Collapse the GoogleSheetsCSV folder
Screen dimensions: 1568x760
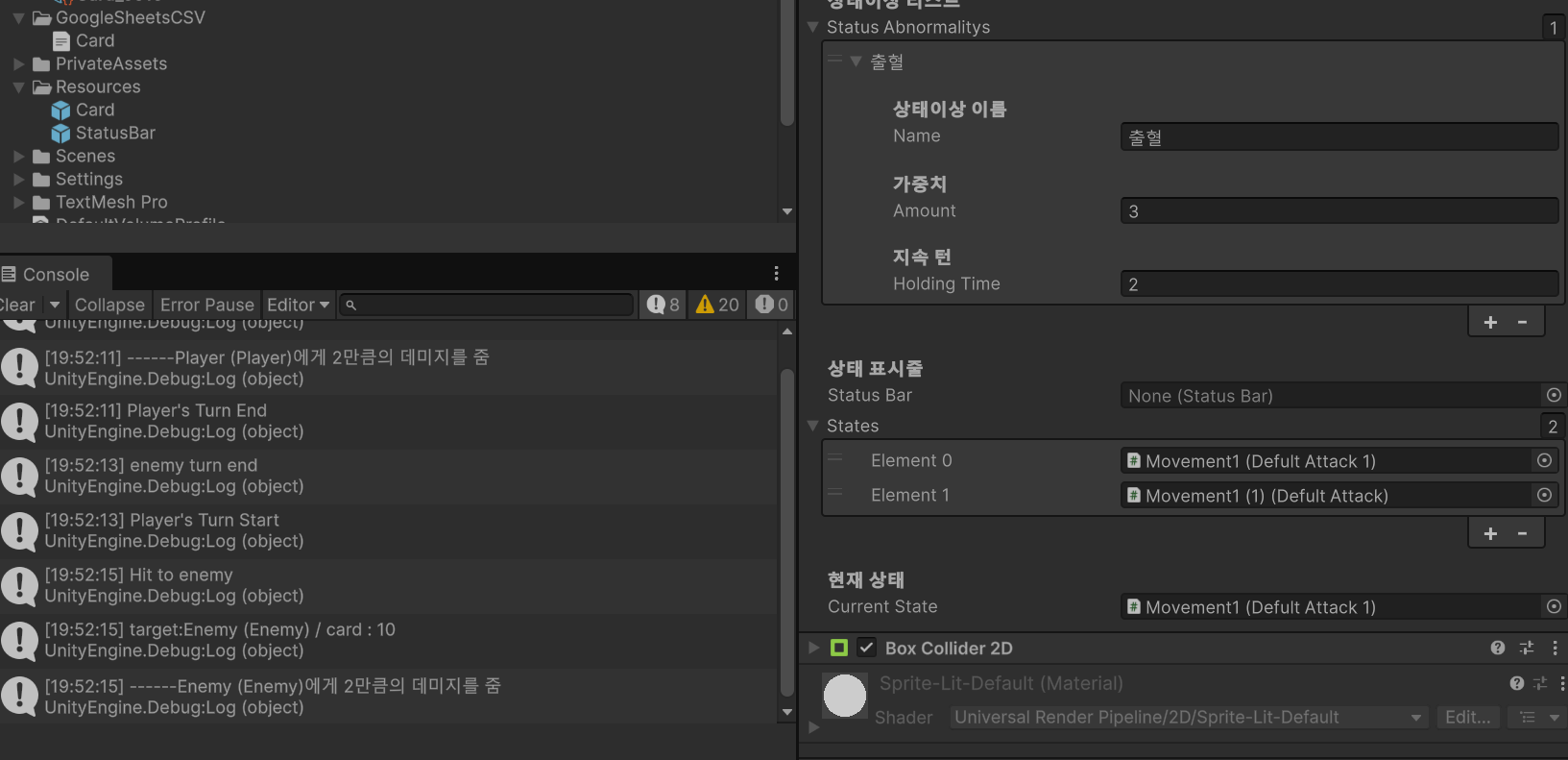click(18, 17)
